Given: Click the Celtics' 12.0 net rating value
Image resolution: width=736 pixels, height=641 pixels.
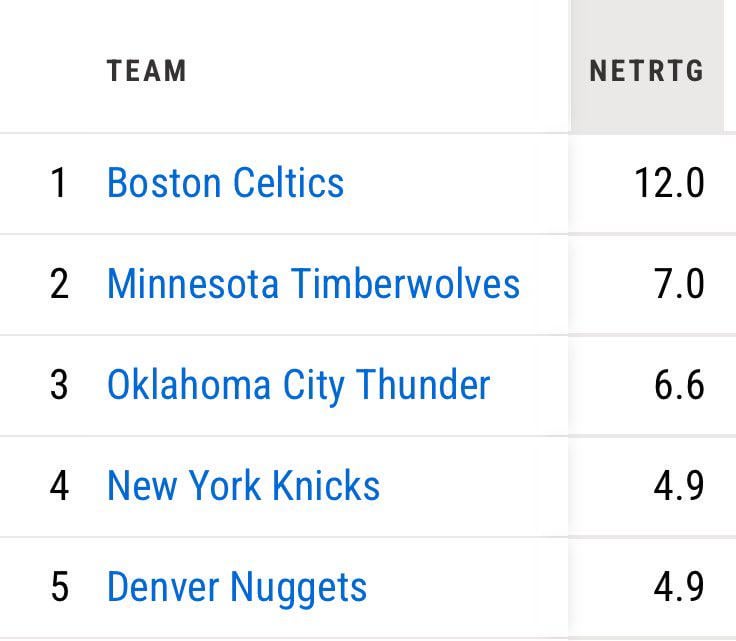Looking at the screenshot, I should (x=669, y=183).
